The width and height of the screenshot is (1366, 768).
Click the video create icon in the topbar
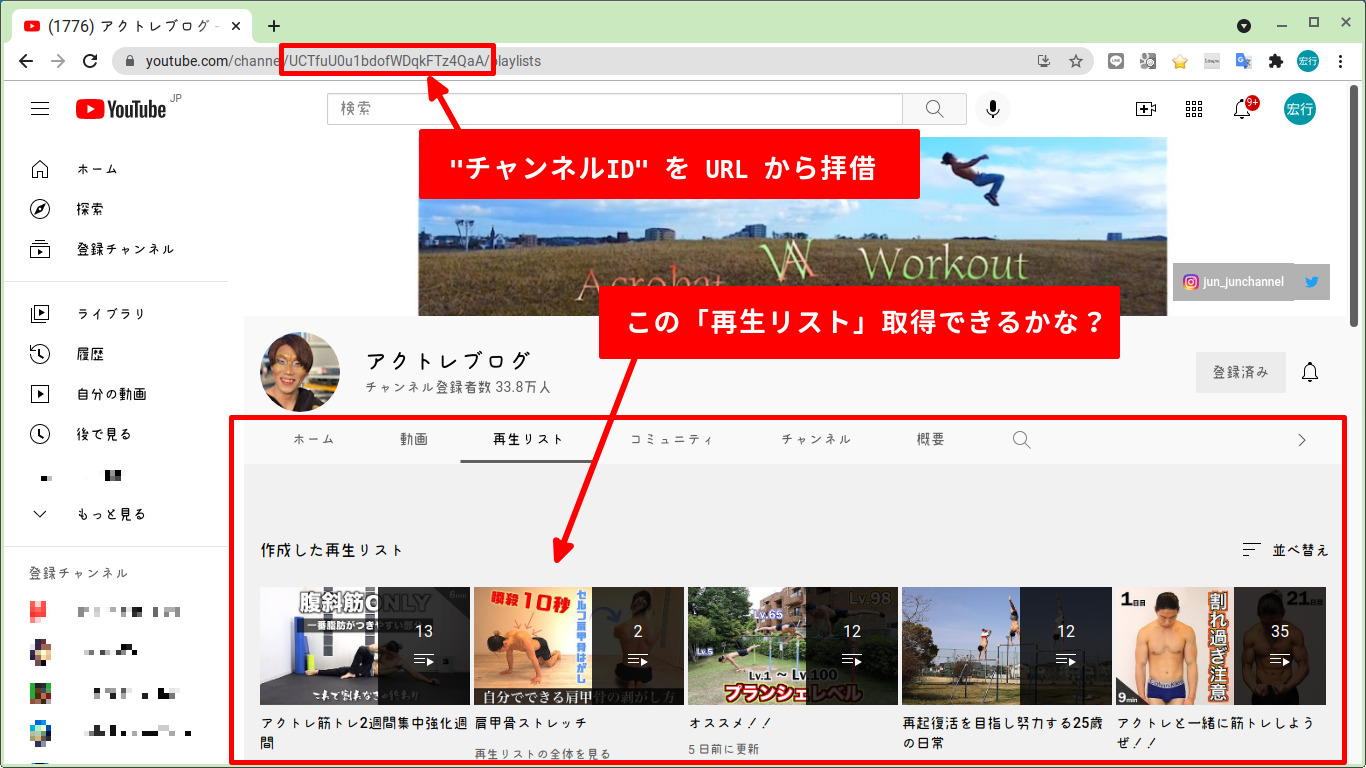(1145, 108)
